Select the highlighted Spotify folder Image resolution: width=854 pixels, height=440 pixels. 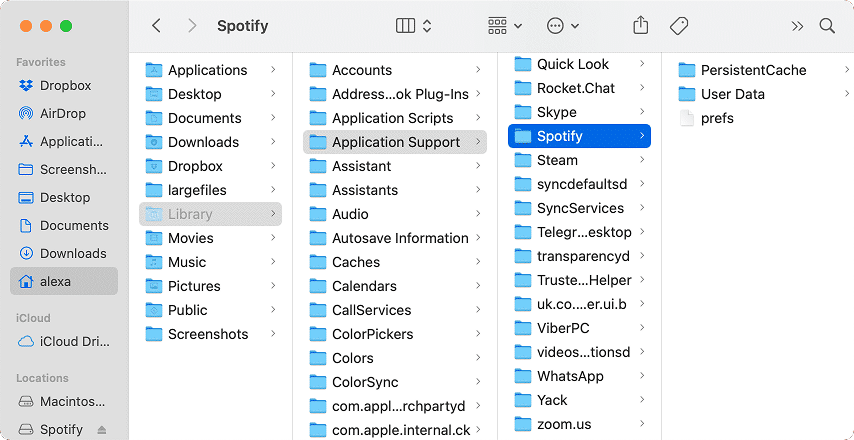579,136
